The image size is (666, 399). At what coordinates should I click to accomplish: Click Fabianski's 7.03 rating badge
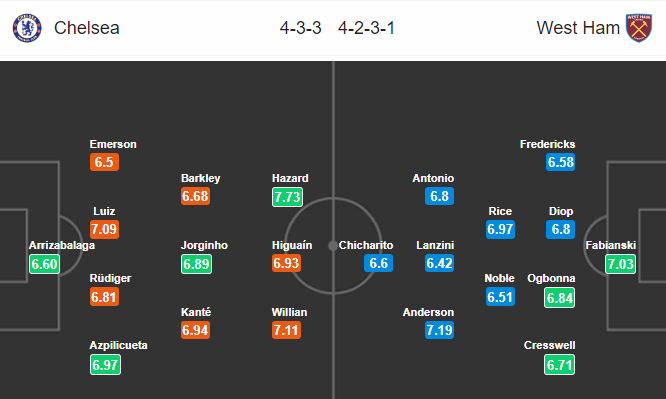[x=621, y=264]
